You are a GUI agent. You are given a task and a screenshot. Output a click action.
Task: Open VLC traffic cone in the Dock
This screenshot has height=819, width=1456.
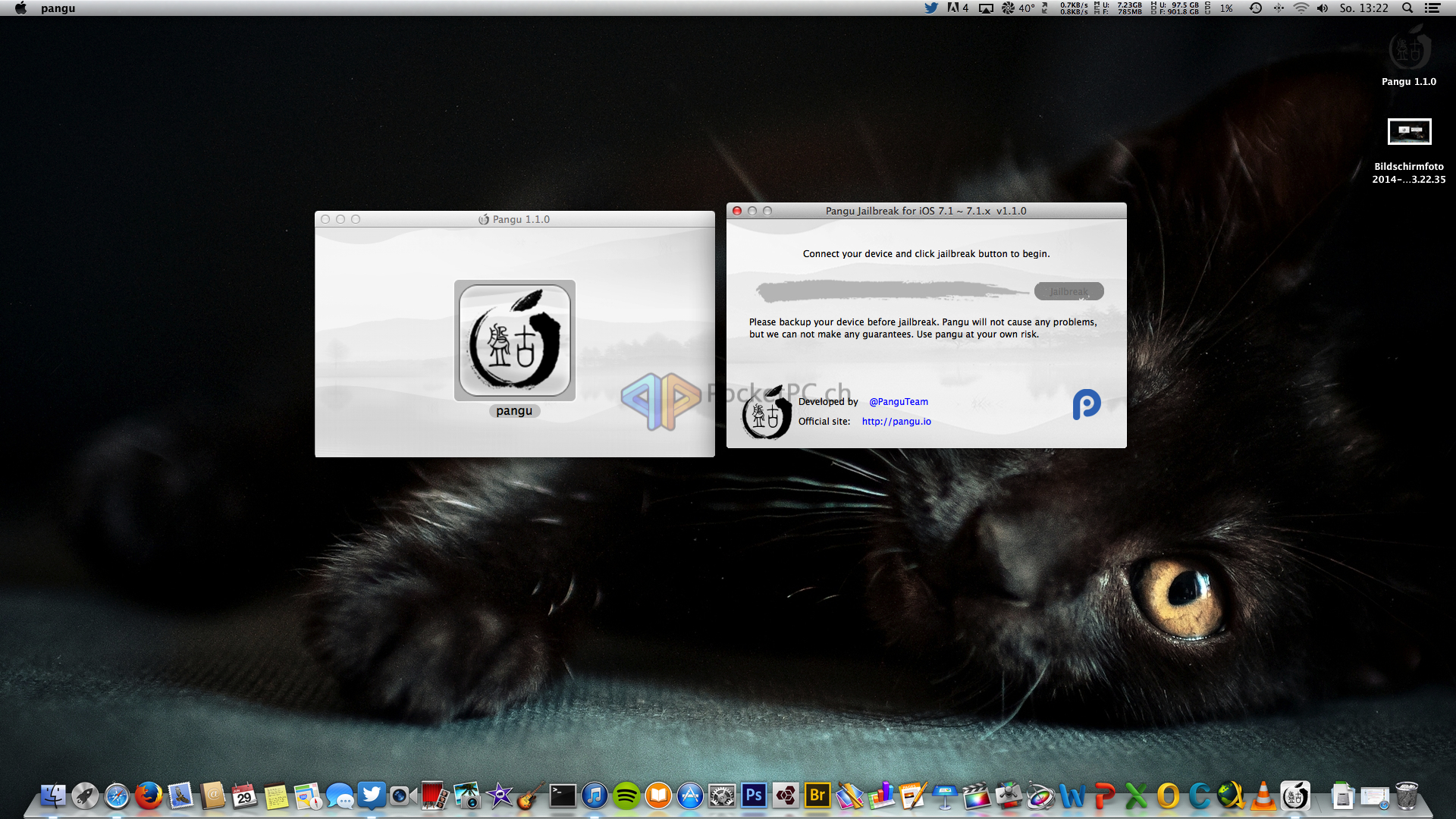coord(1263,795)
